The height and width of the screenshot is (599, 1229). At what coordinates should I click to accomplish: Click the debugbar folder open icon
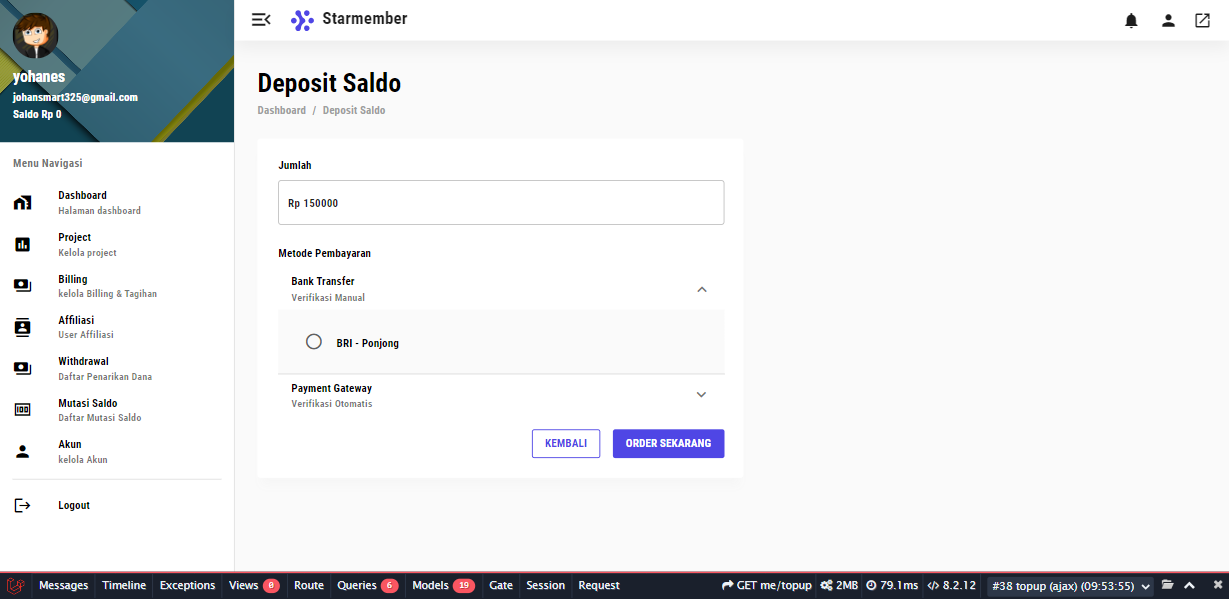(x=1167, y=585)
